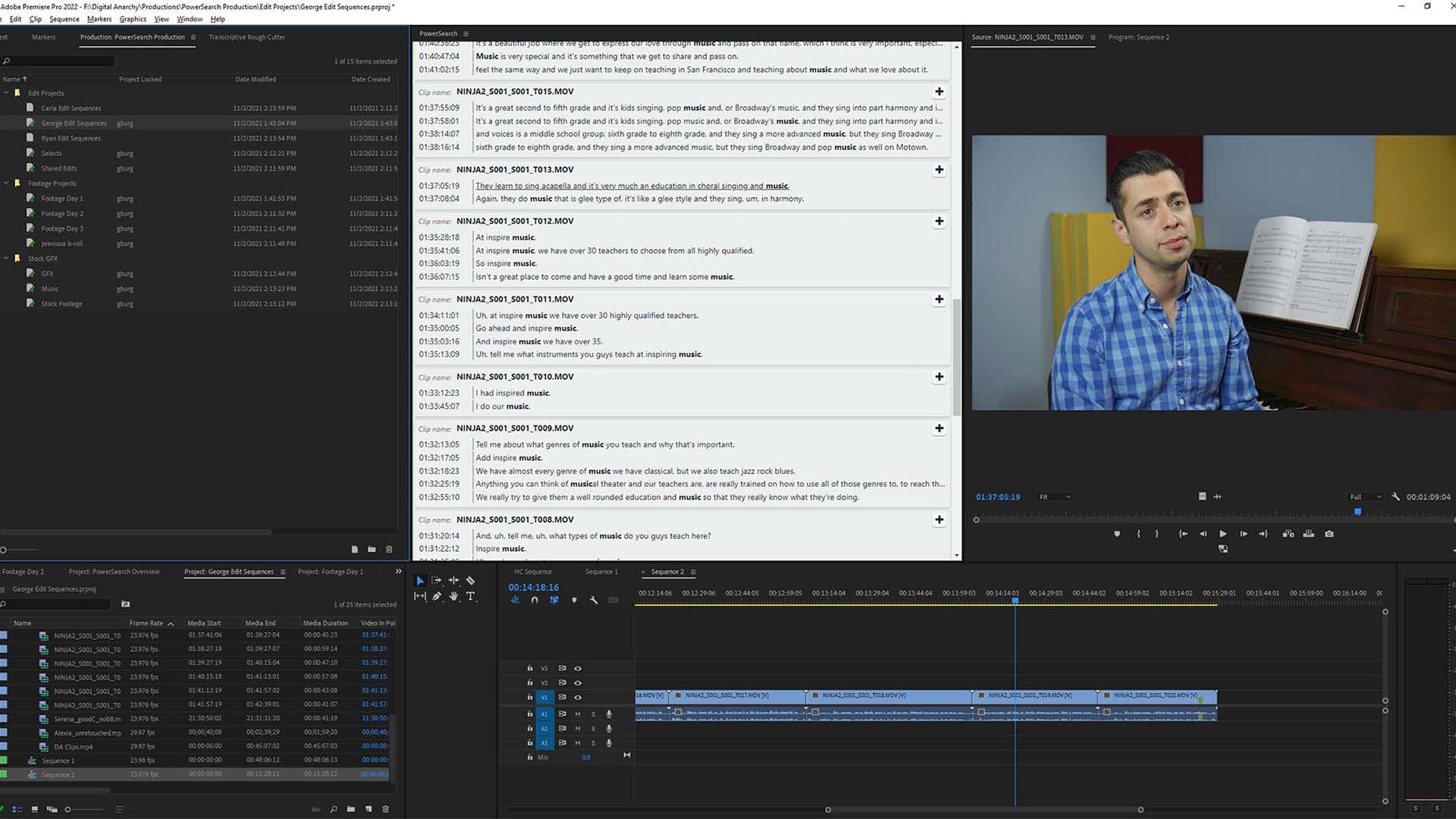Select the Type tool
The height and width of the screenshot is (819, 1456).
point(471,597)
